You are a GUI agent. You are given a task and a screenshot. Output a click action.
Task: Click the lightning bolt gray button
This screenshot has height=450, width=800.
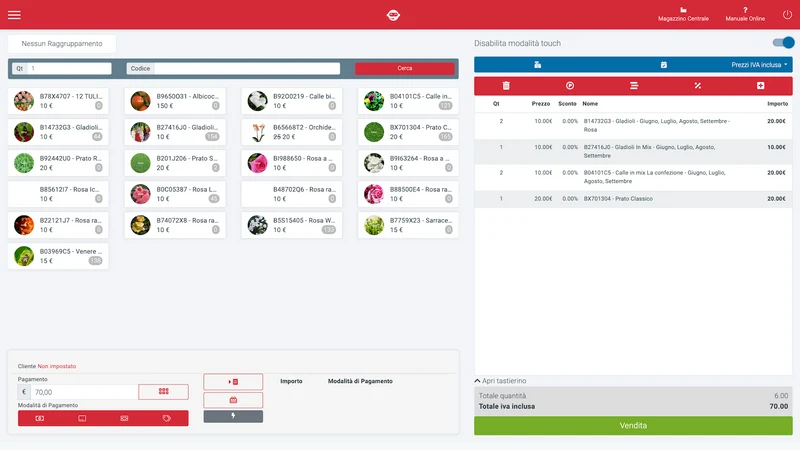click(233, 416)
